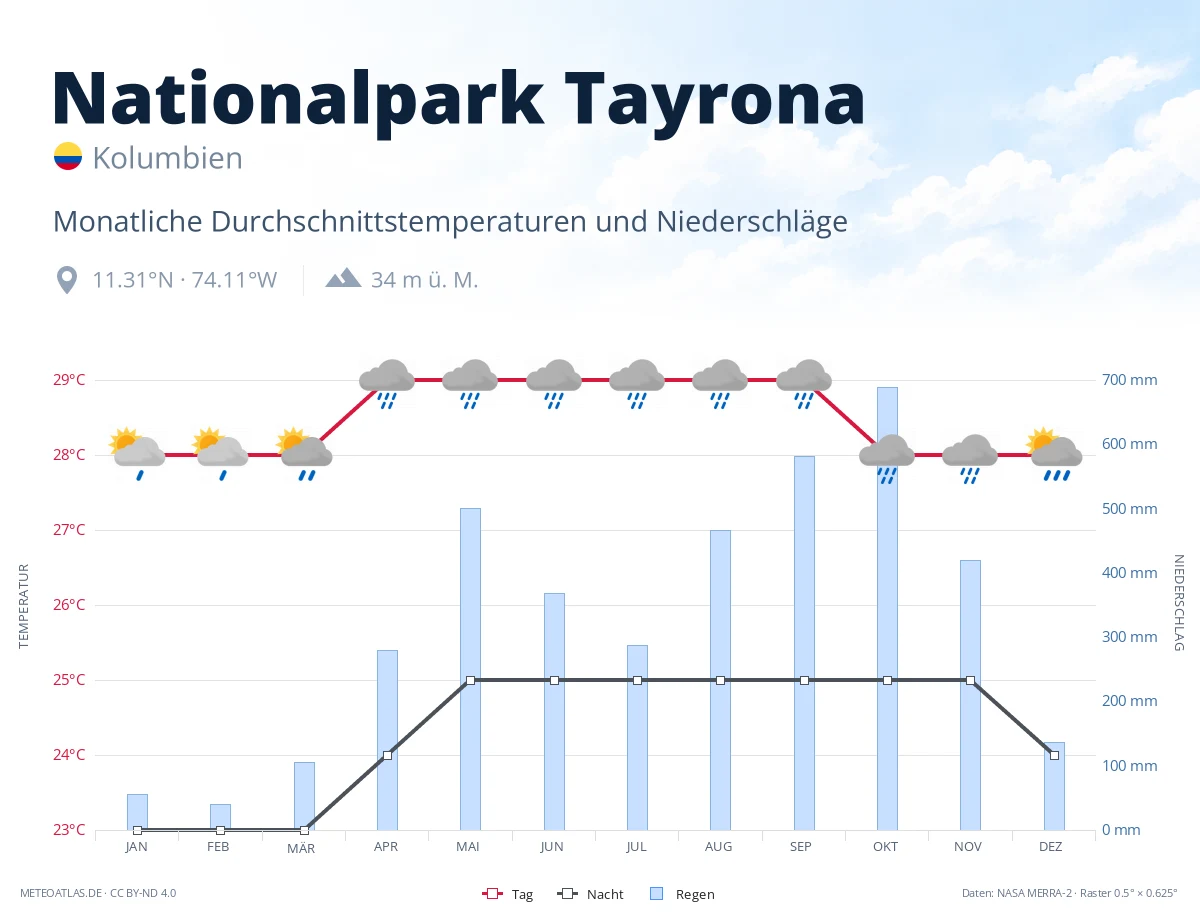Click the January precipitation bar
The height and width of the screenshot is (920, 1200).
click(137, 812)
